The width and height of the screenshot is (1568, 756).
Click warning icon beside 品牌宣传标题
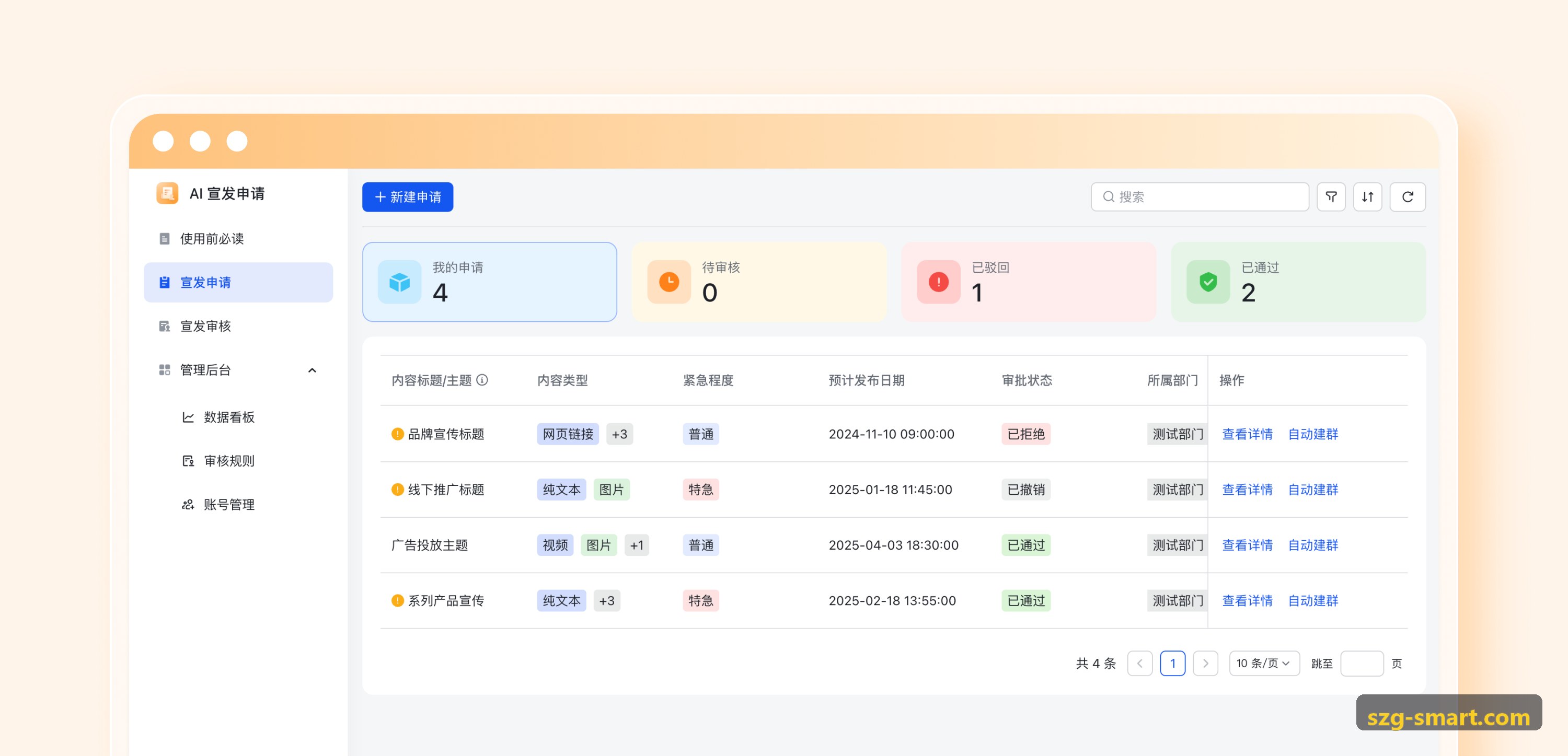click(x=397, y=434)
